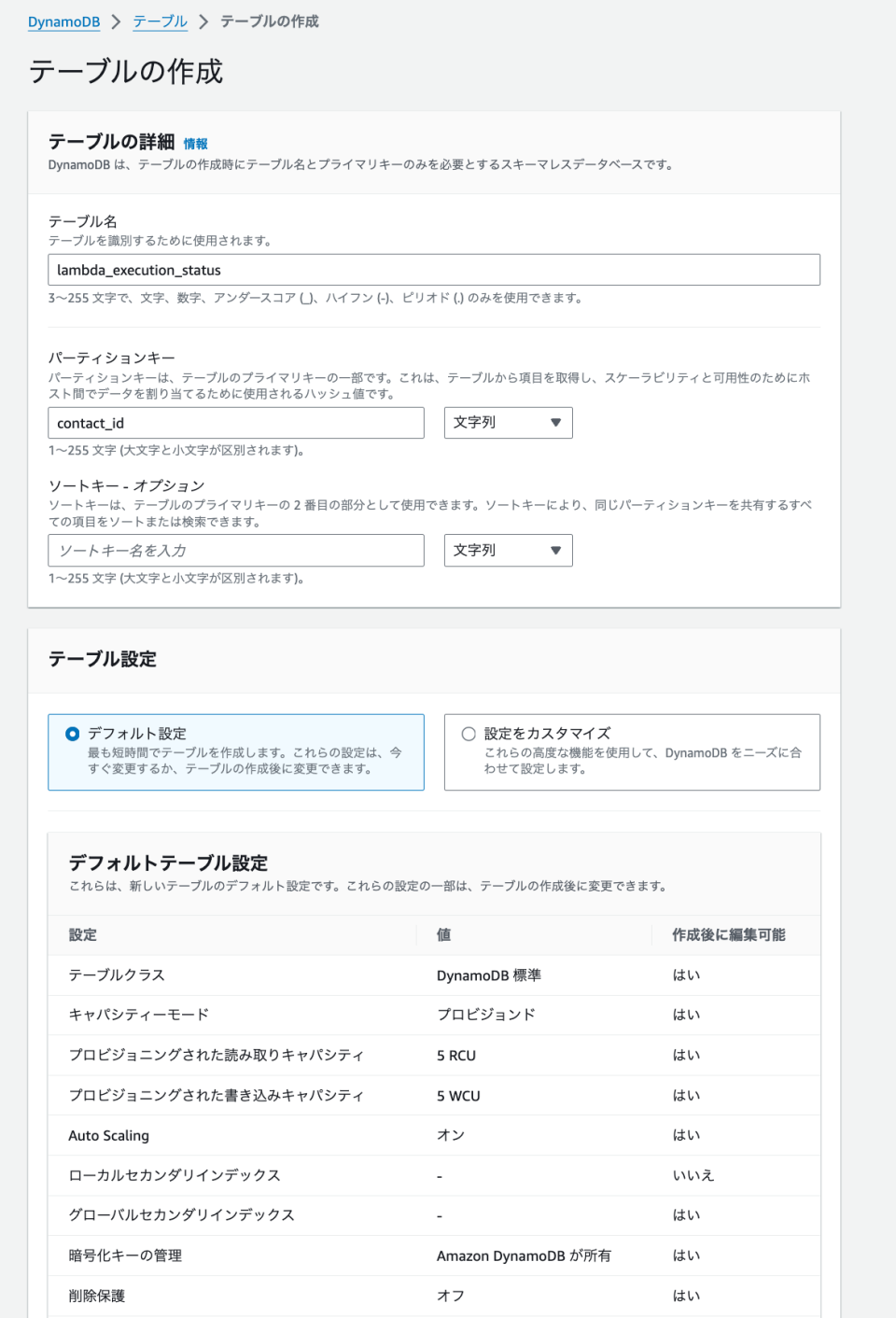Click the ソートキー名を入力 input field
The image size is (896, 1318).
coord(236,550)
